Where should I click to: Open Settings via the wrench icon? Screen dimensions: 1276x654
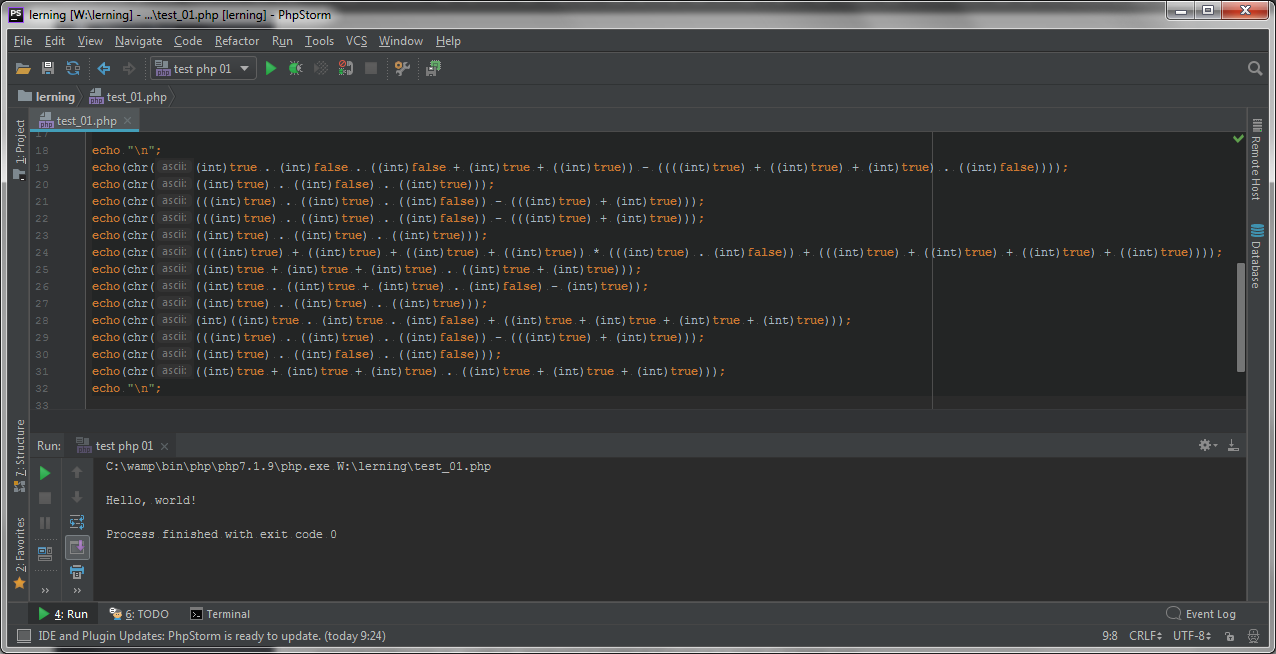coord(402,69)
